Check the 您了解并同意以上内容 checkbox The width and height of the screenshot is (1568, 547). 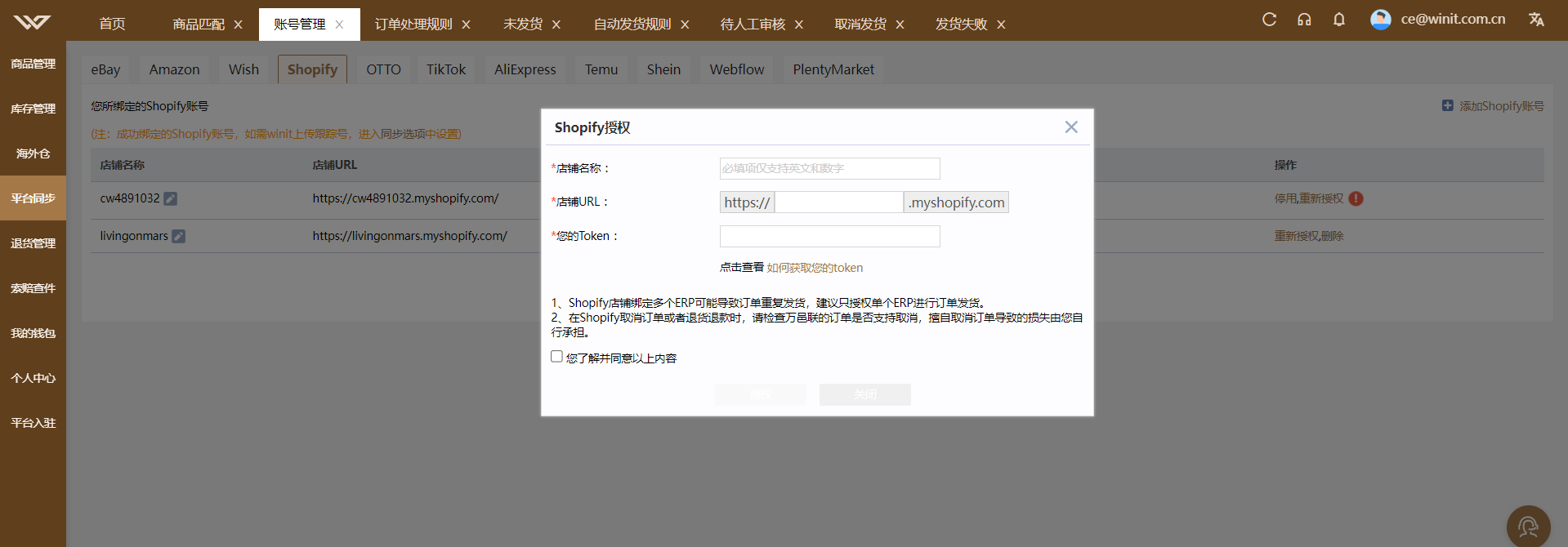pos(556,357)
